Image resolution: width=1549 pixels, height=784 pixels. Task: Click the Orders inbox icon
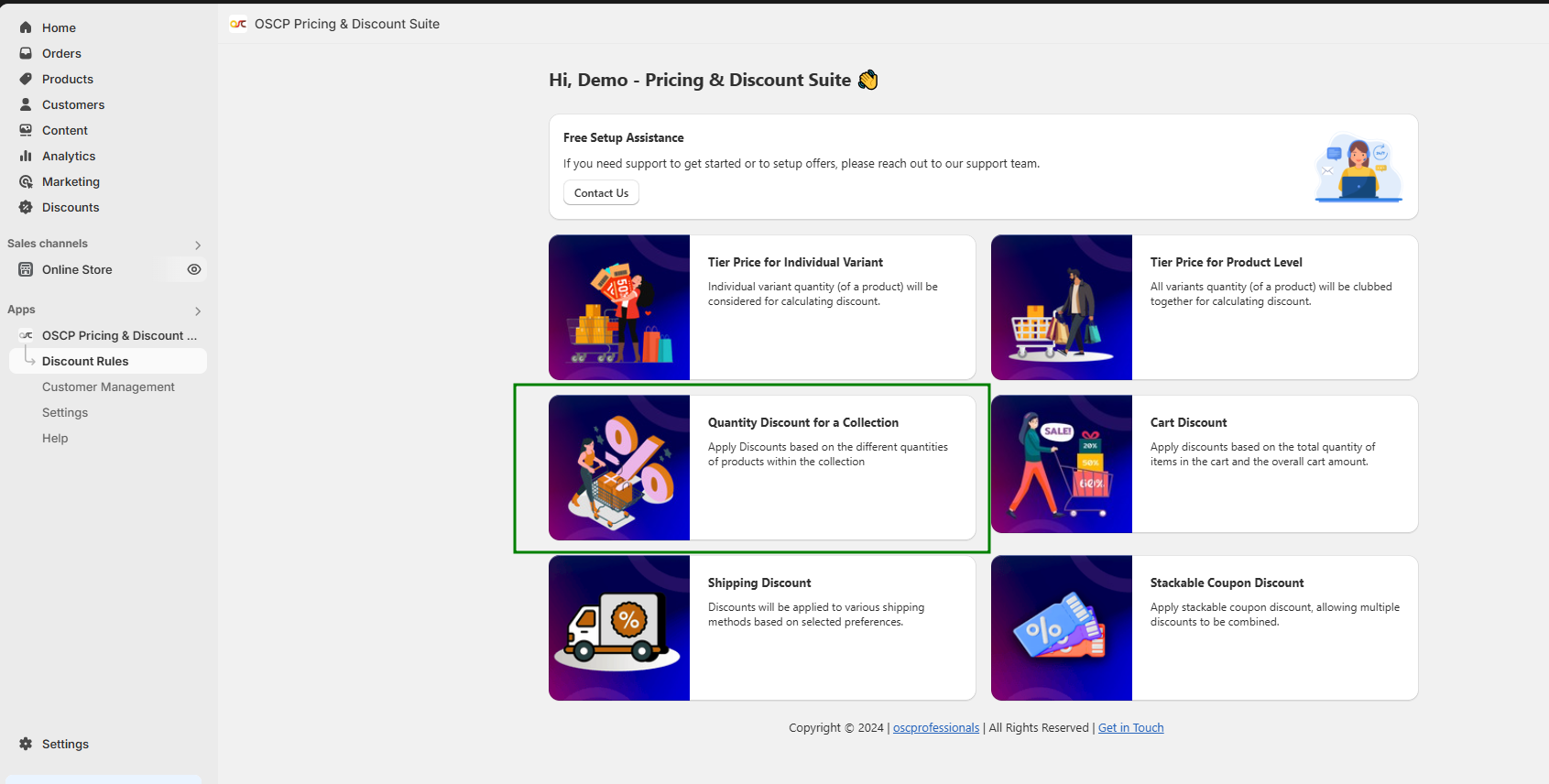[x=26, y=53]
